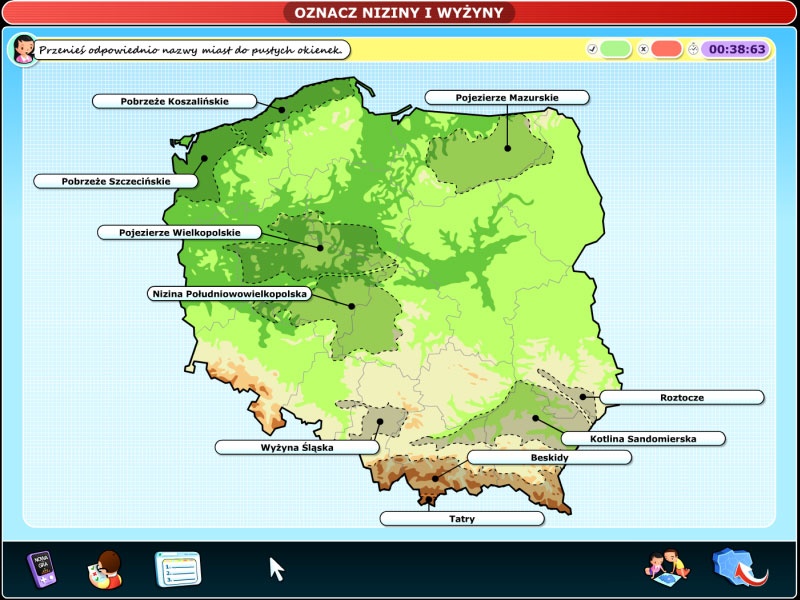
Task: Click the red wrong-answers counter pill
Action: tap(667, 49)
